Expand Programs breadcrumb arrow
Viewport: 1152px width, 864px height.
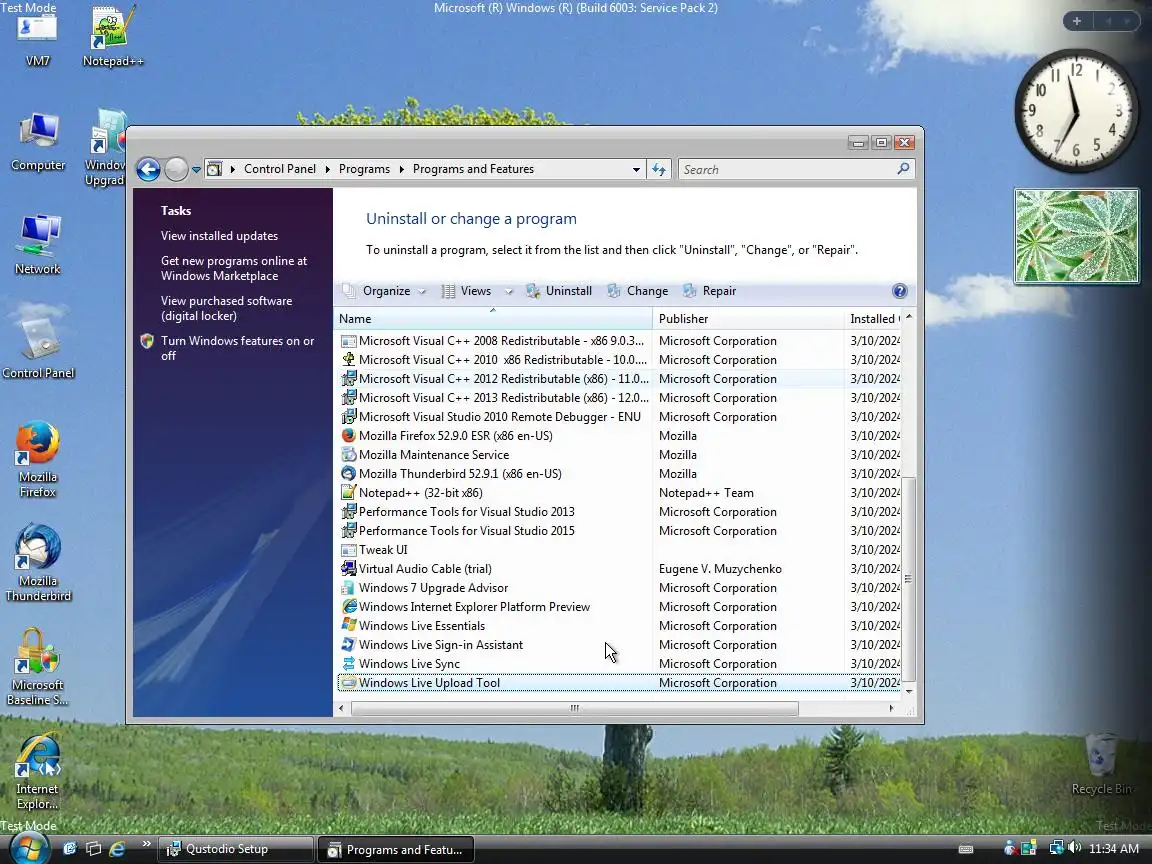pyautogui.click(x=402, y=170)
